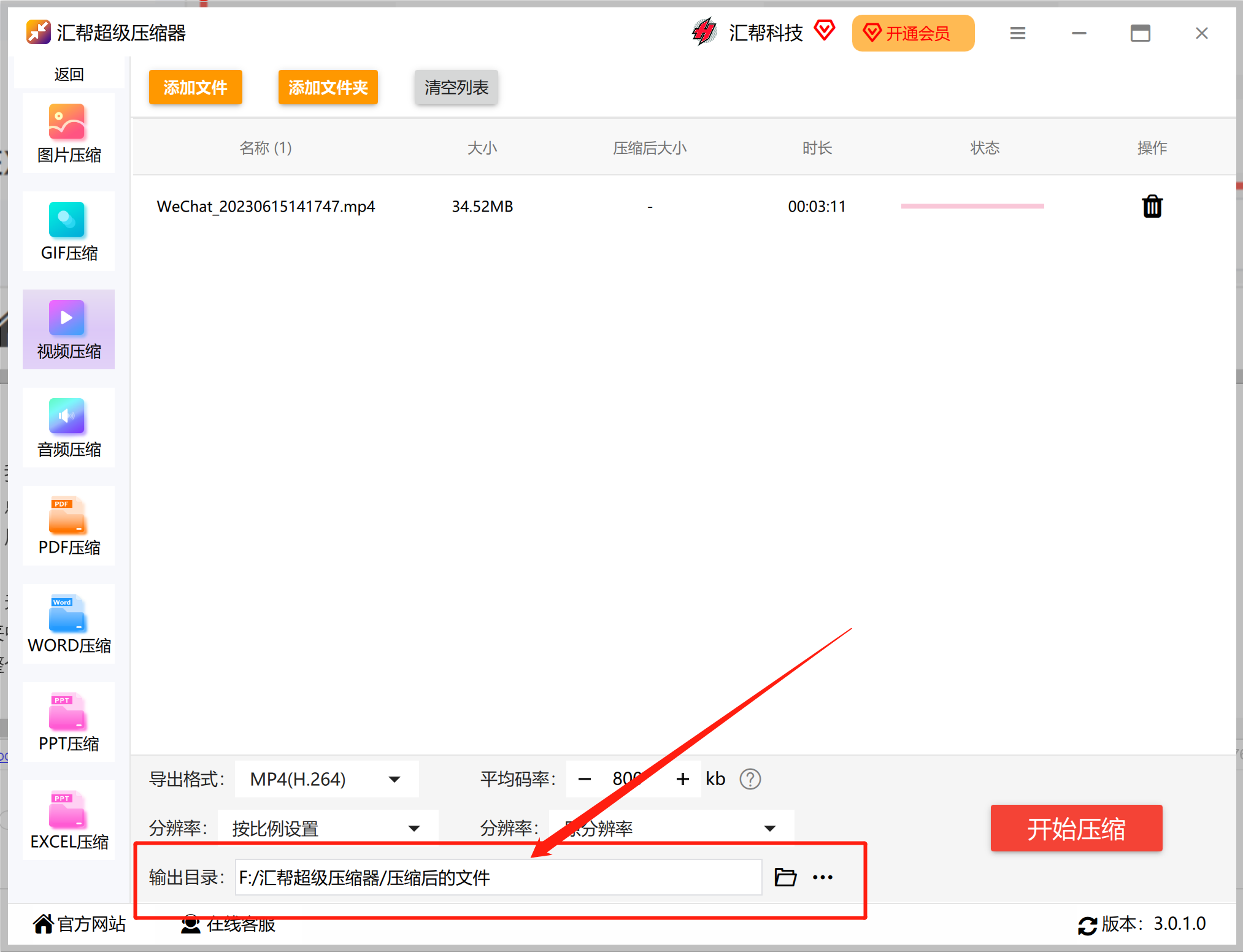Click the 名称 (1) column header
Screen dimensions: 1243x952
(266, 148)
